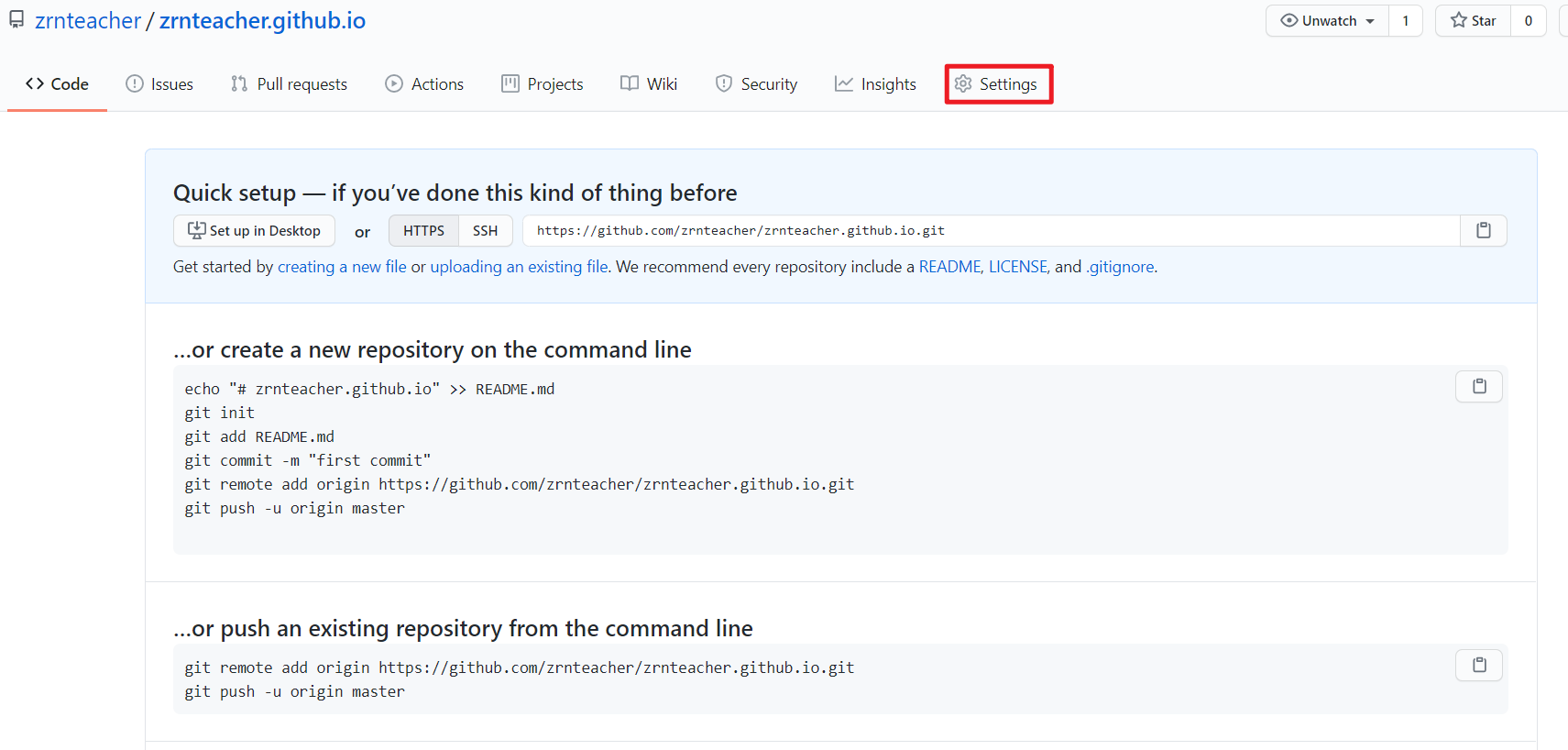Open the Insights tab
1568x750 pixels.
pyautogui.click(x=875, y=84)
